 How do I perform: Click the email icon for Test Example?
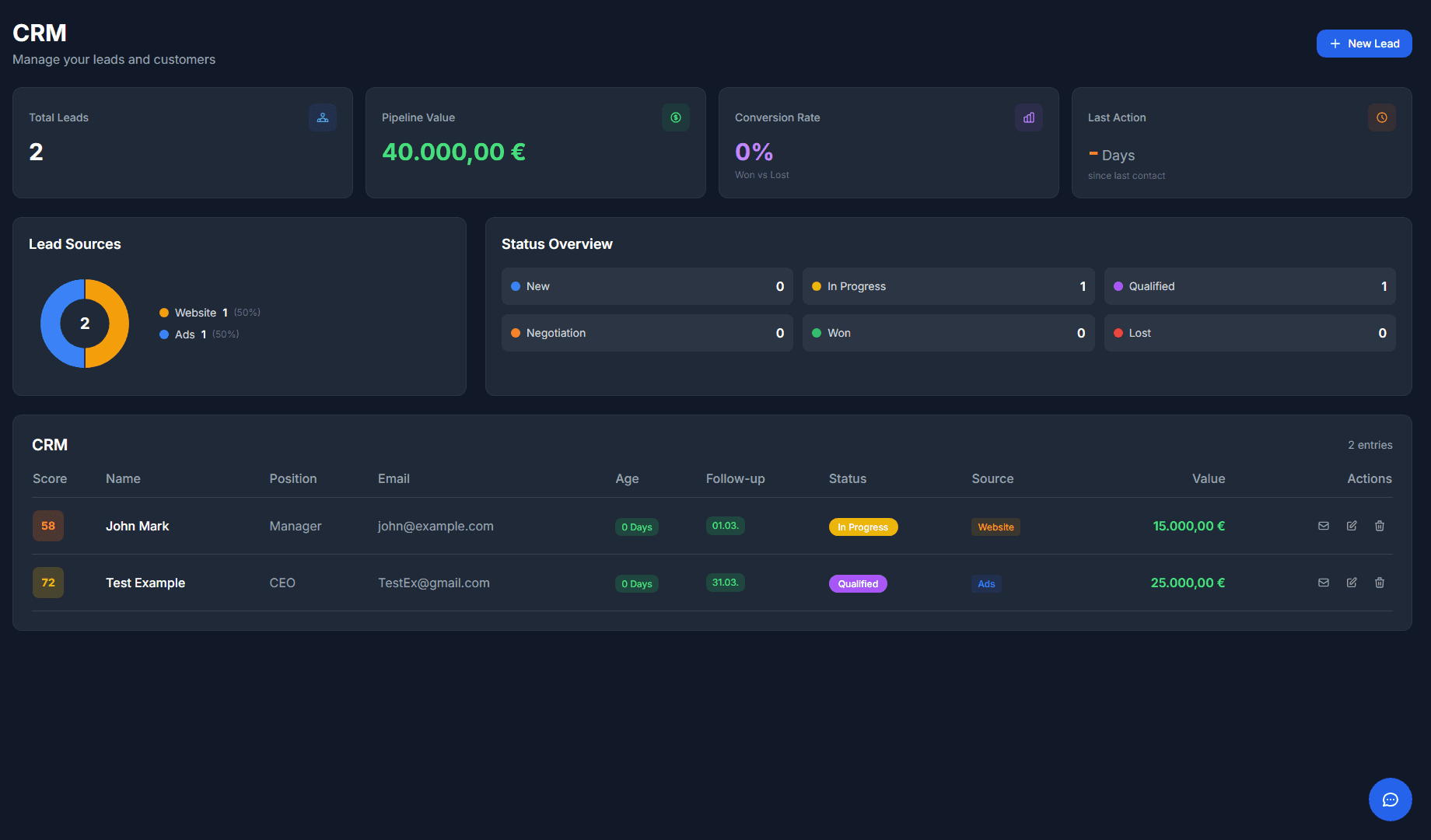point(1324,583)
